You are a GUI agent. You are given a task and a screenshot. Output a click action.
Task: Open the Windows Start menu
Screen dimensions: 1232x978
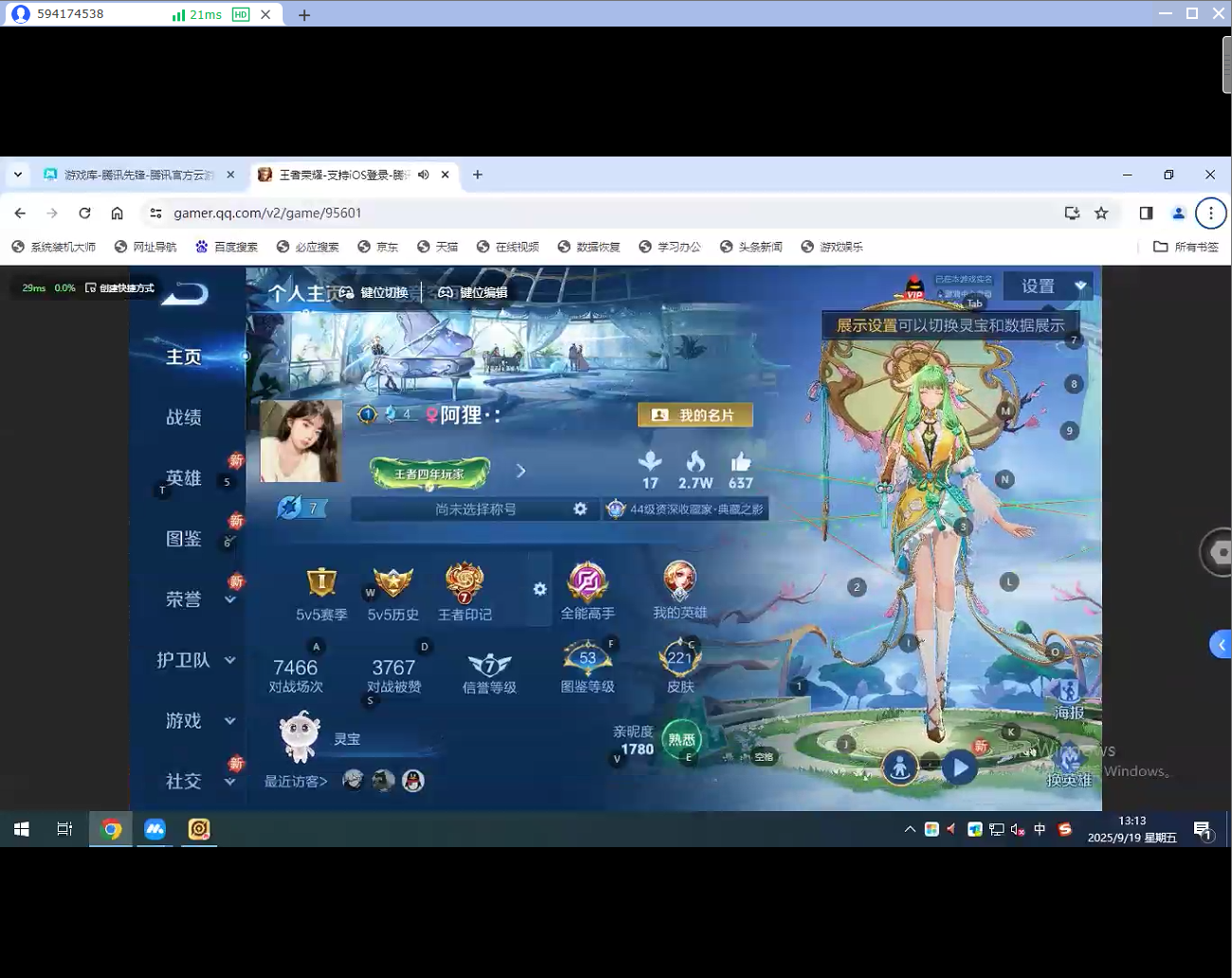(x=22, y=829)
